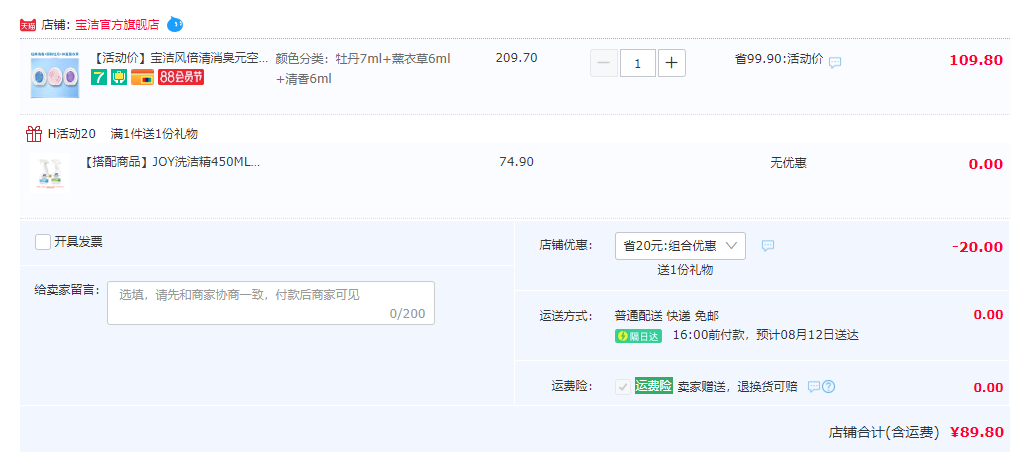1032x452 pixels.
Task: Click the 209.70 unit price
Action: [x=516, y=58]
